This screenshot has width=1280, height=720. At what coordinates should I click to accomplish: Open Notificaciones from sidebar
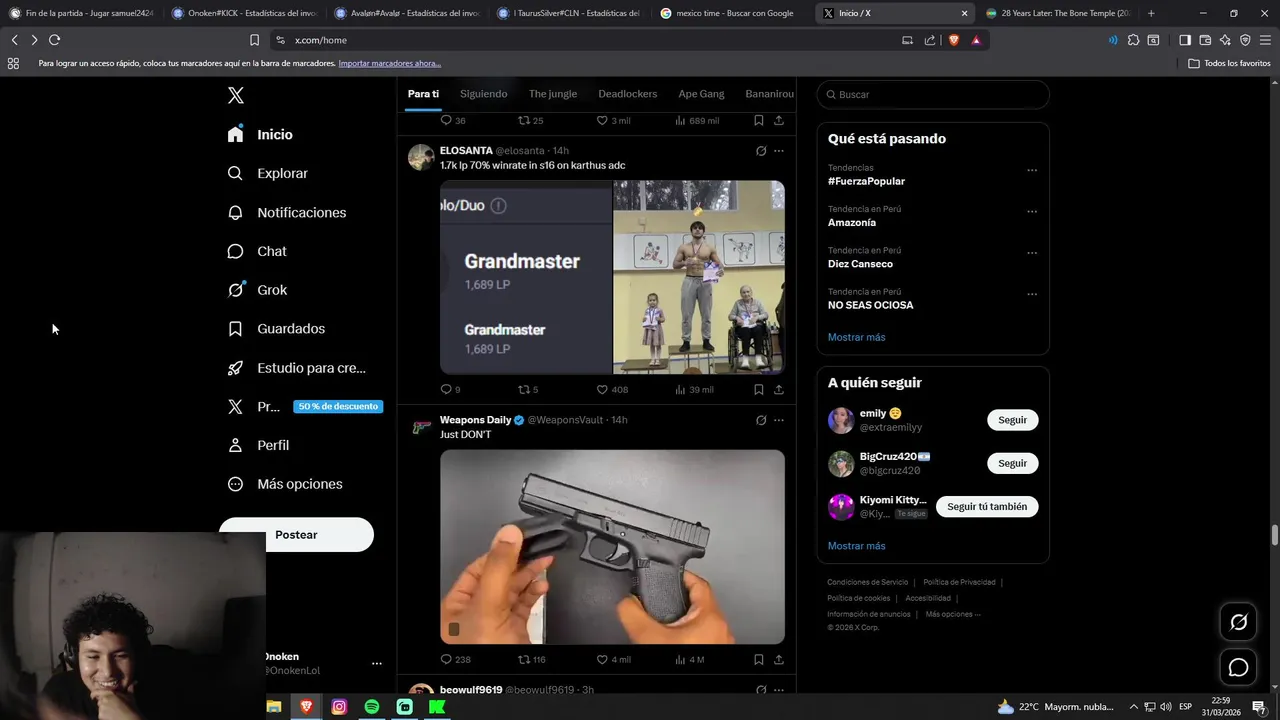[286, 212]
